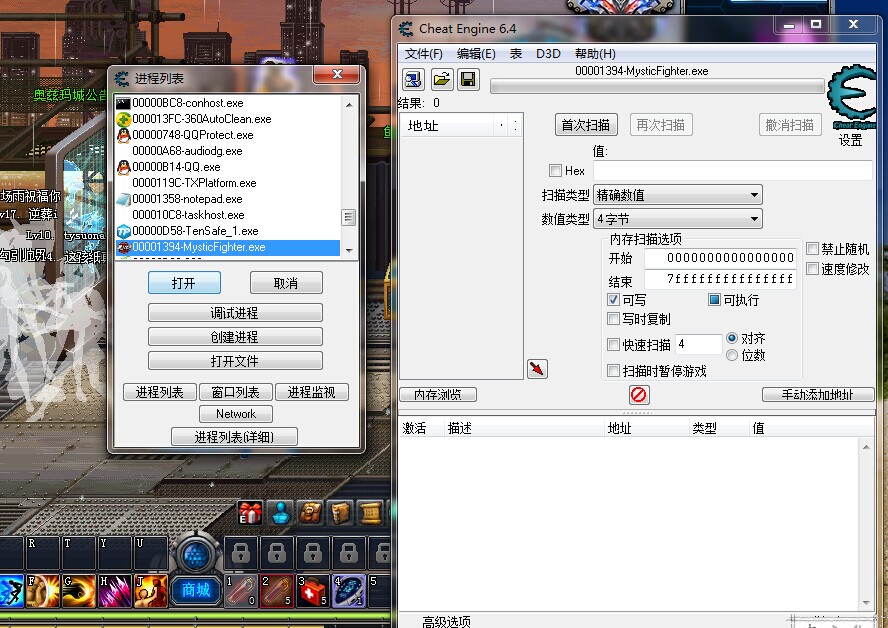888x628 pixels.
Task: Click the item slot 4 icon
Action: (349, 591)
